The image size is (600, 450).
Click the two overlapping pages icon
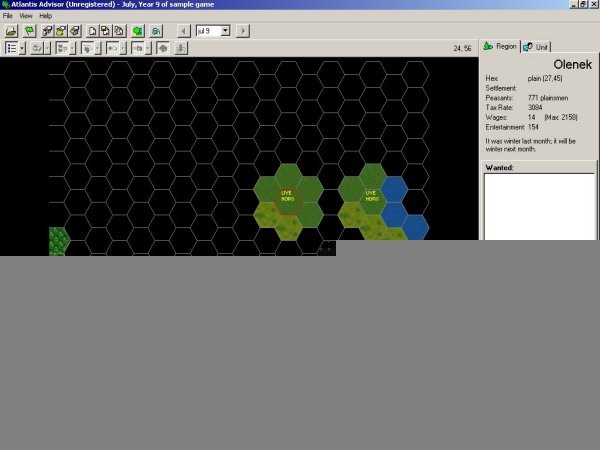point(106,31)
